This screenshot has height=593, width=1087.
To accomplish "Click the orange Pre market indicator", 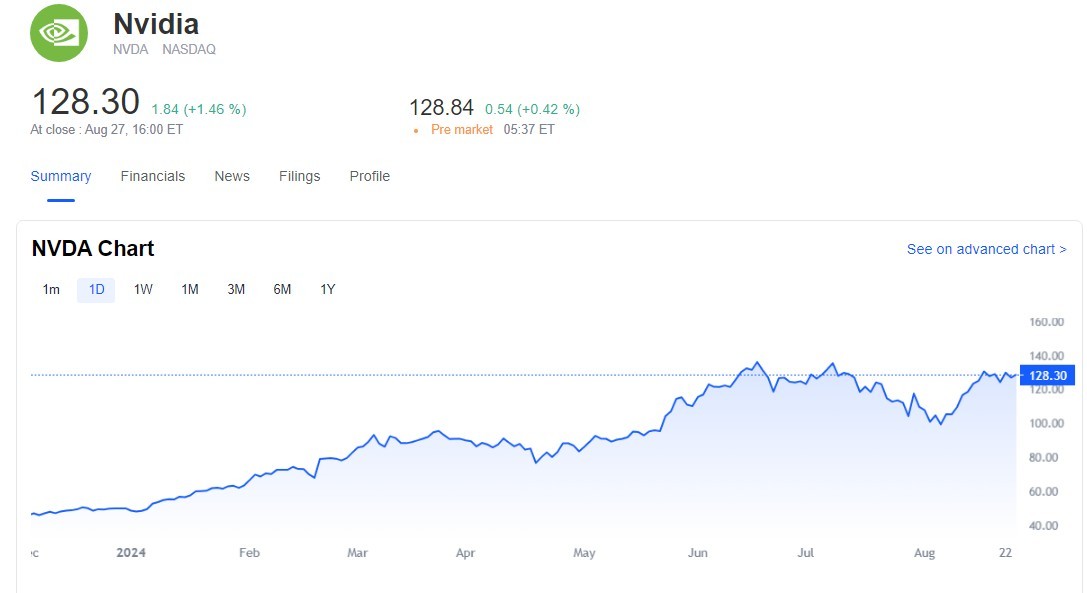I will point(461,130).
